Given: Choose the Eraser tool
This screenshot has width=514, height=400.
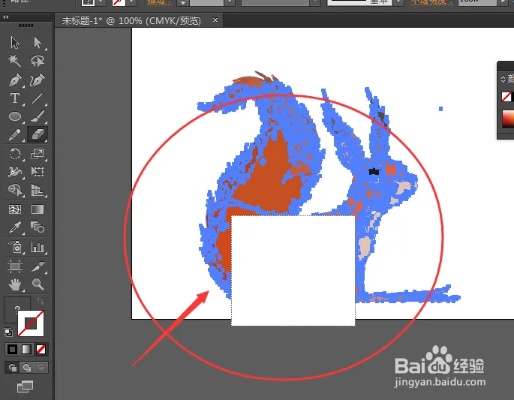Looking at the screenshot, I should (37, 134).
